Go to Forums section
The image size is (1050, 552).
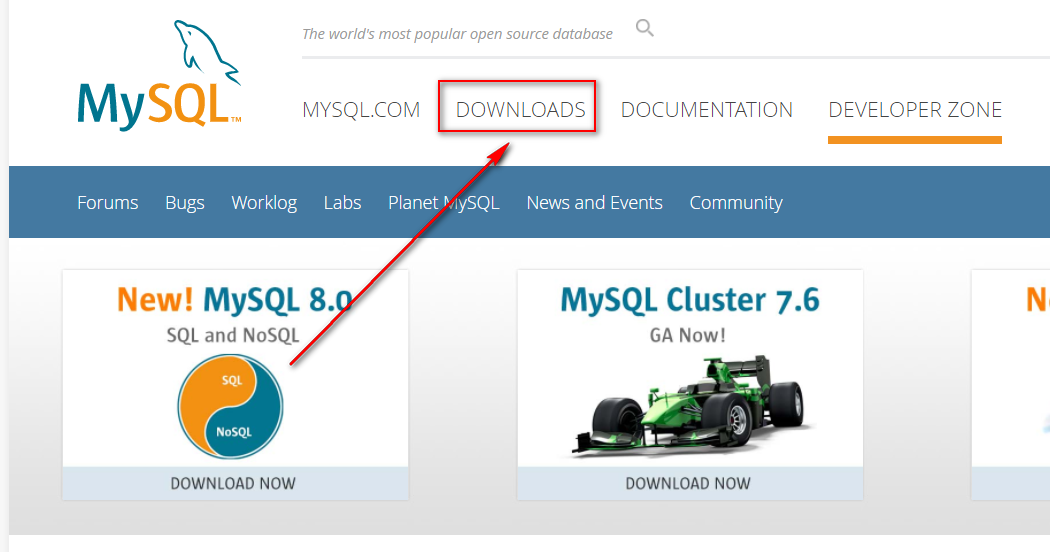pos(108,202)
